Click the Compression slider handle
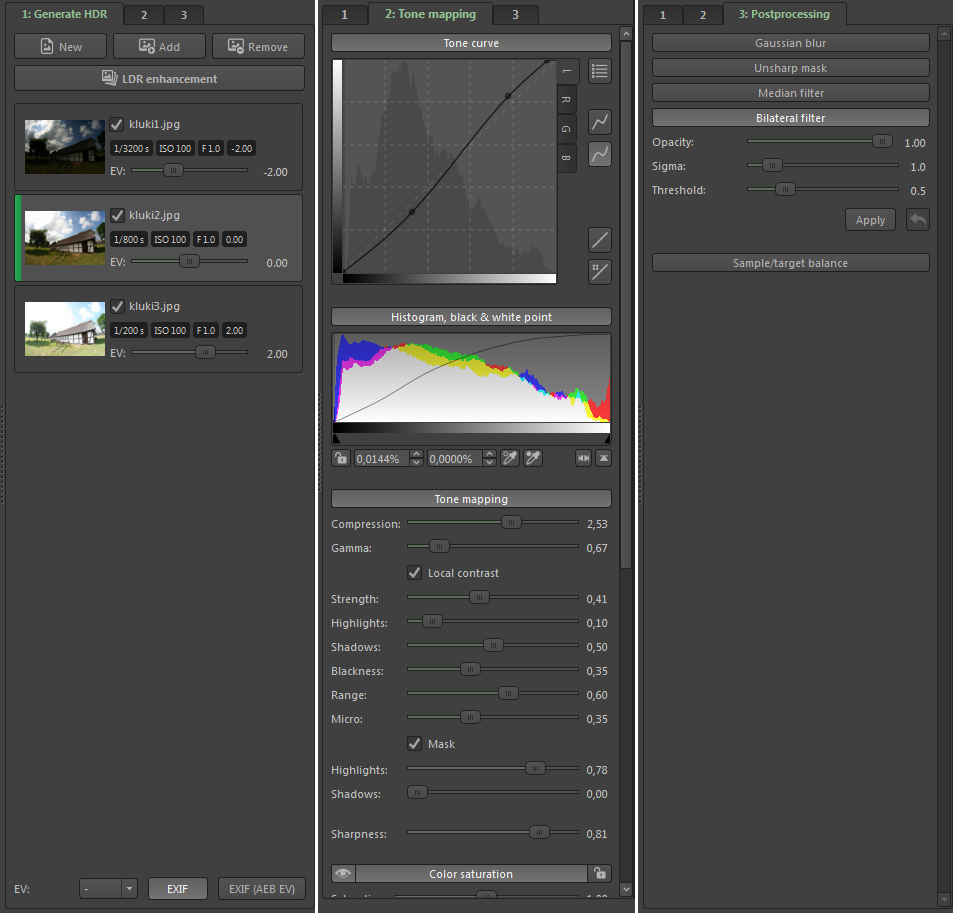 [x=511, y=522]
